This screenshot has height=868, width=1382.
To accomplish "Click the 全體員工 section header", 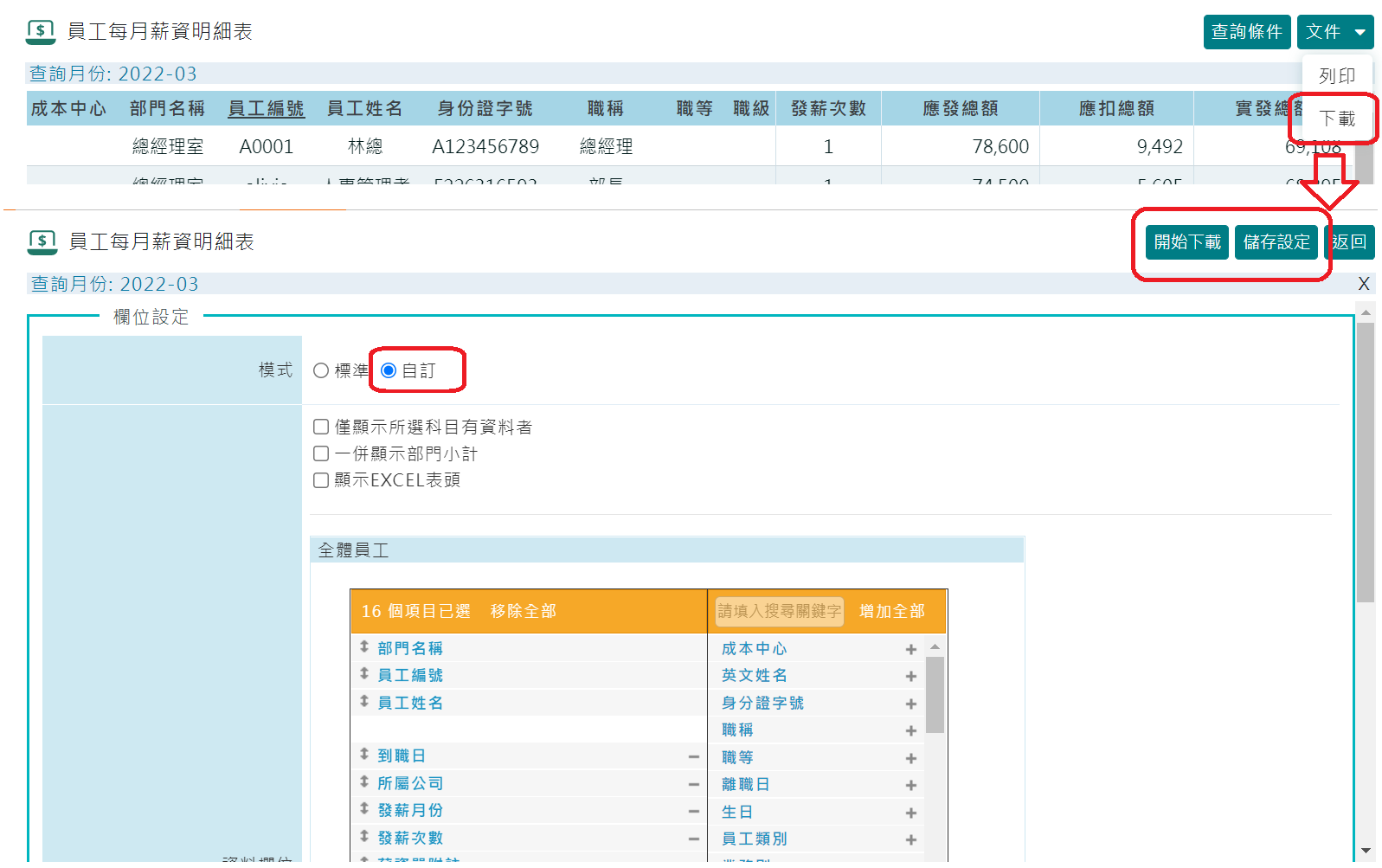I will tap(667, 550).
